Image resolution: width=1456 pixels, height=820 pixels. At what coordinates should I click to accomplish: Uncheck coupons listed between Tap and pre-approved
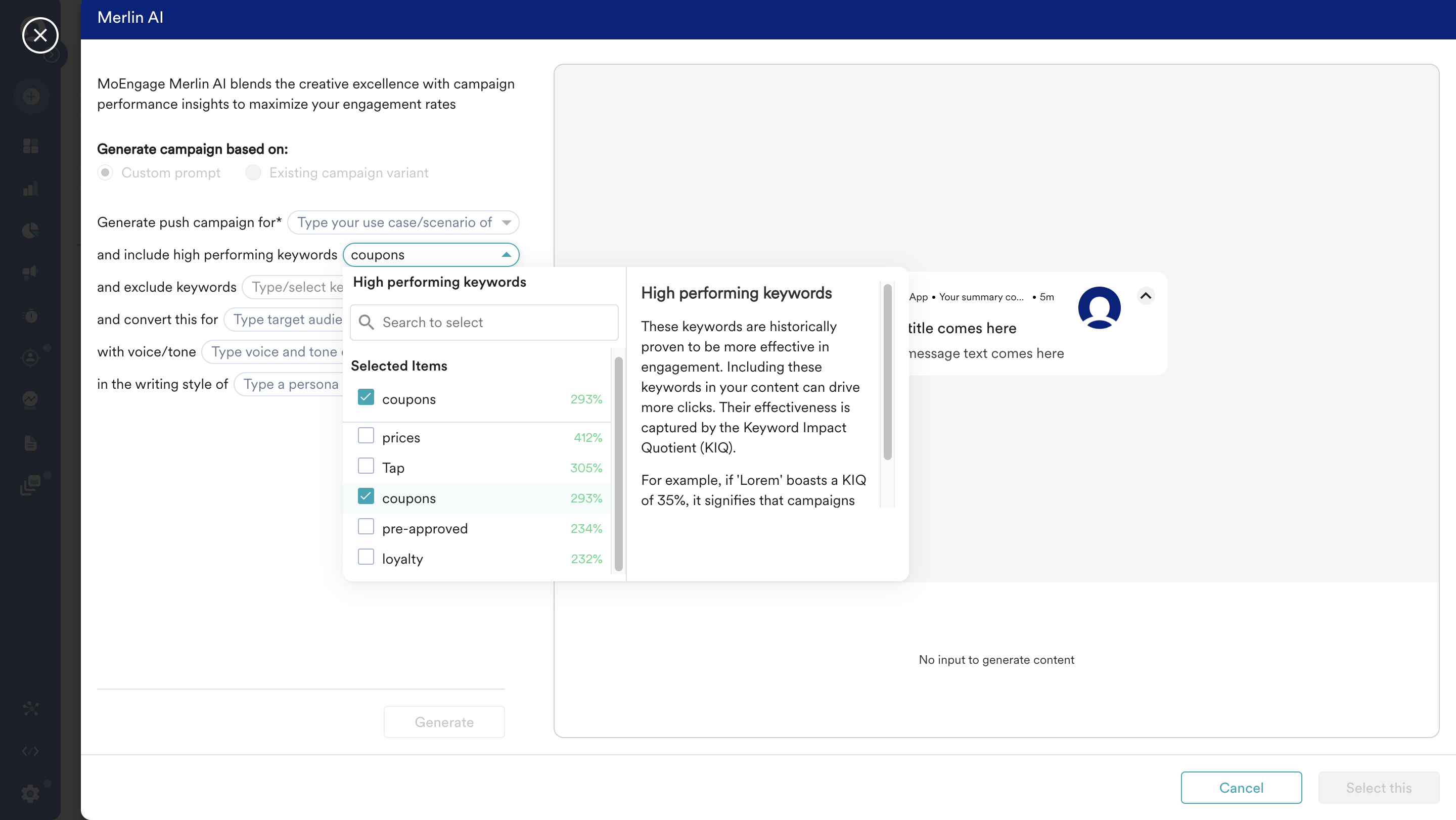tap(366, 497)
